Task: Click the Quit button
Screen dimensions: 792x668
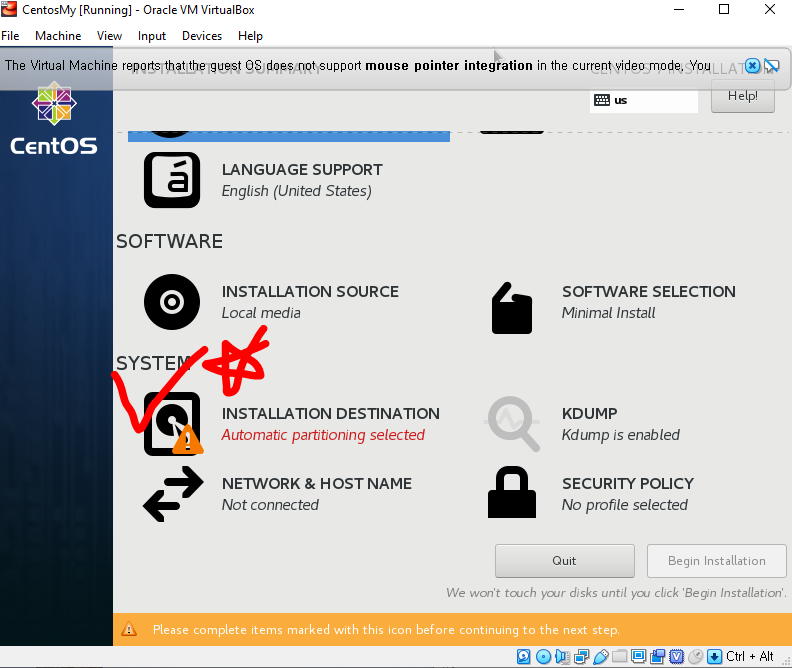Action: (565, 561)
